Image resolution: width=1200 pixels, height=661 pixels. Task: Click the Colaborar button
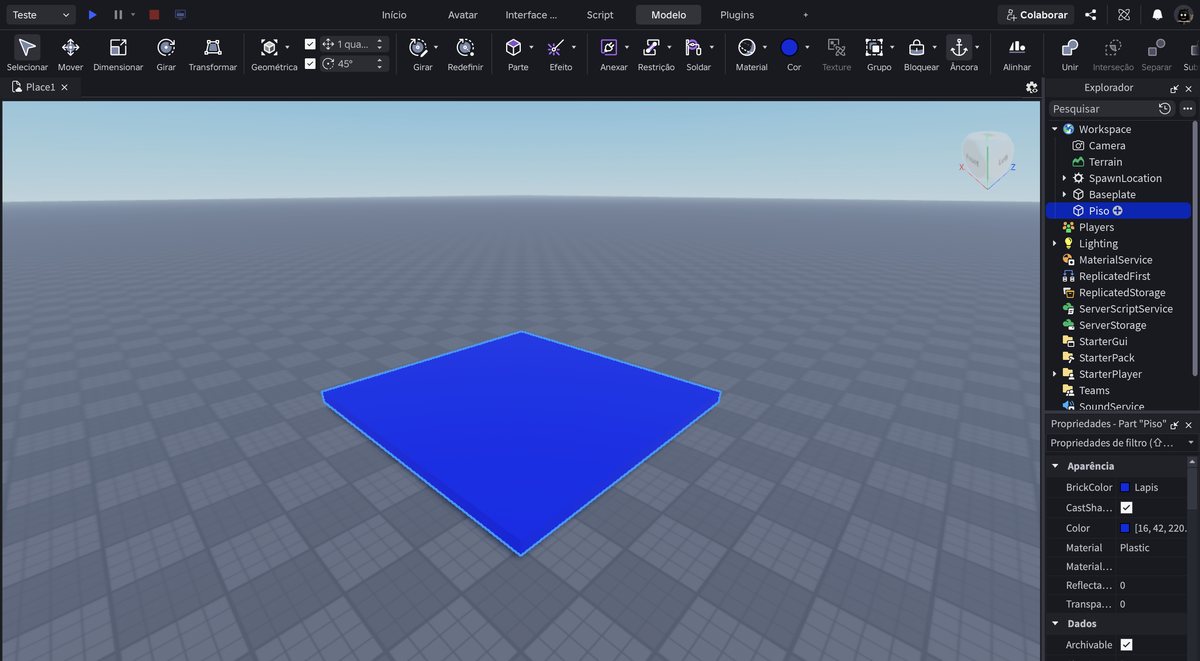click(1035, 15)
